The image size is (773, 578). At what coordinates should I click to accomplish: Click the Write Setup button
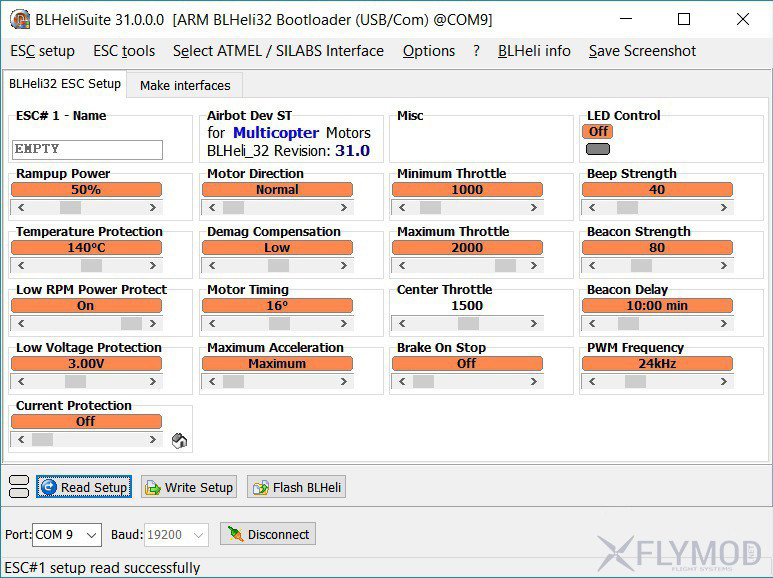pos(189,487)
